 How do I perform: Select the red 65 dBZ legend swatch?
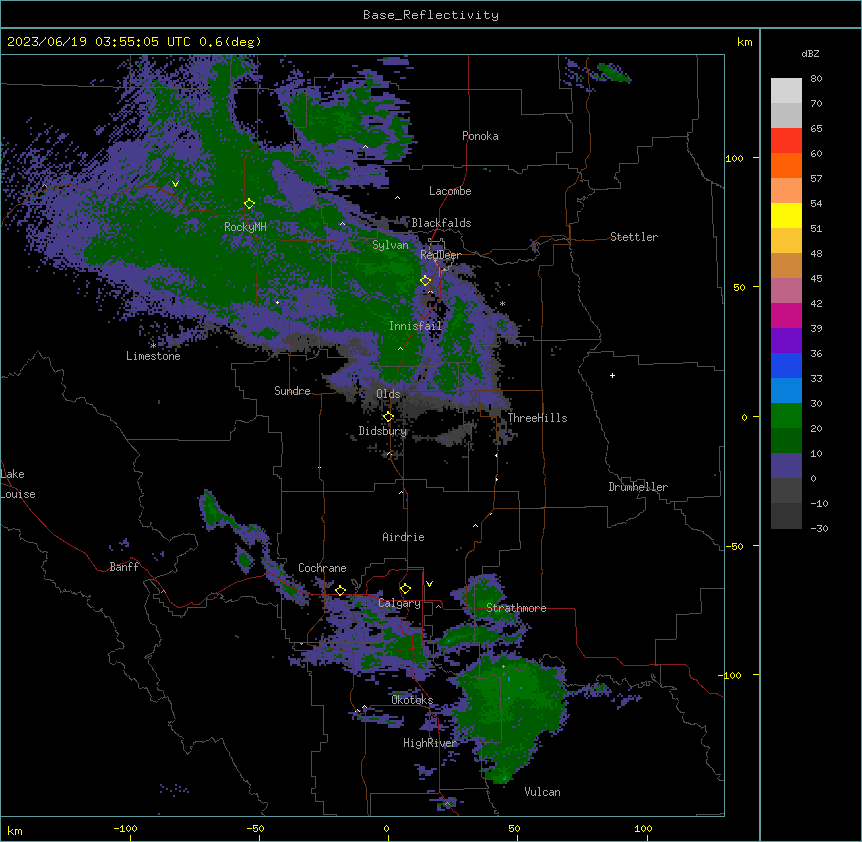786,141
